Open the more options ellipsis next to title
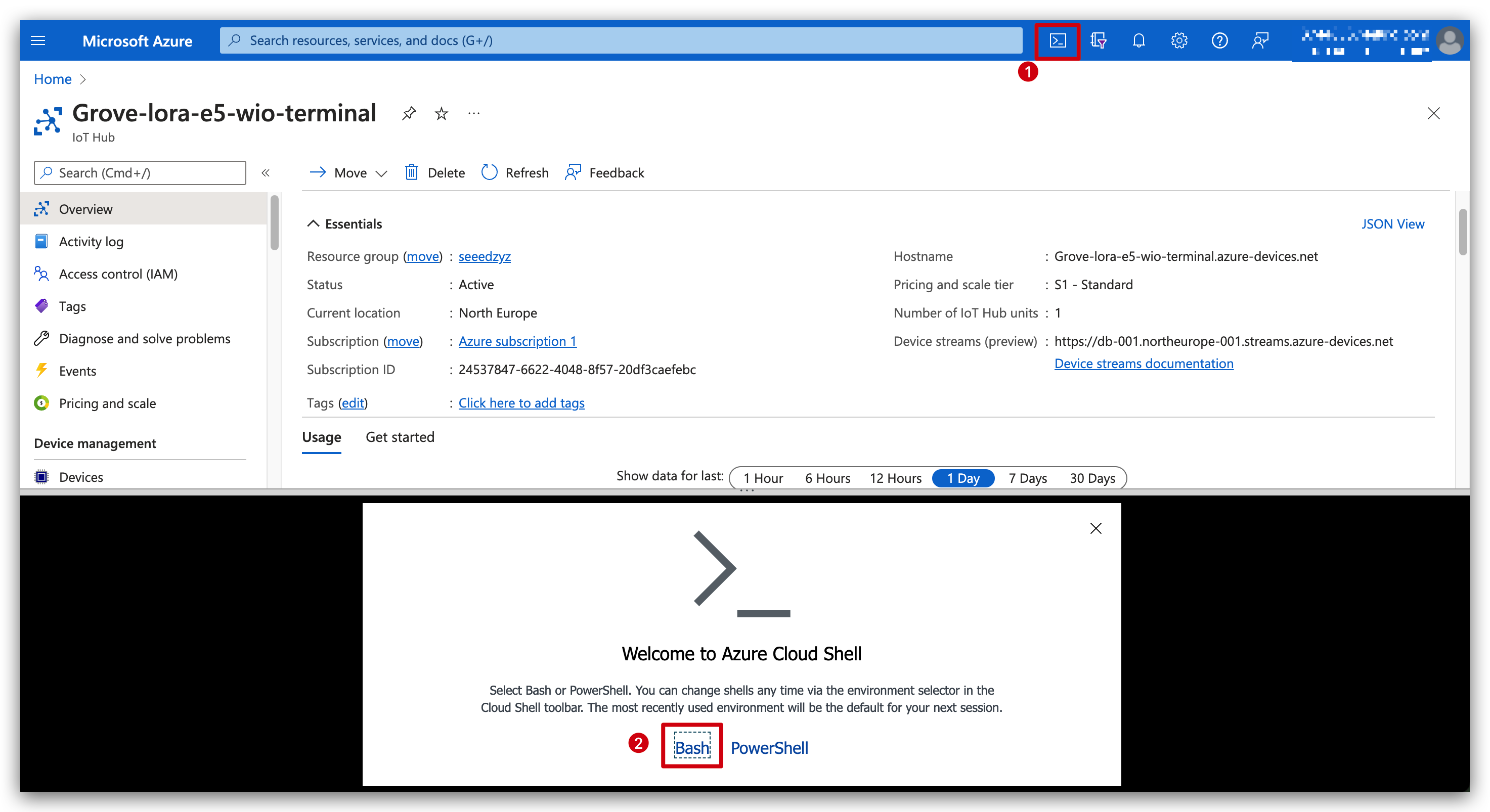Image resolution: width=1490 pixels, height=812 pixels. (x=474, y=113)
